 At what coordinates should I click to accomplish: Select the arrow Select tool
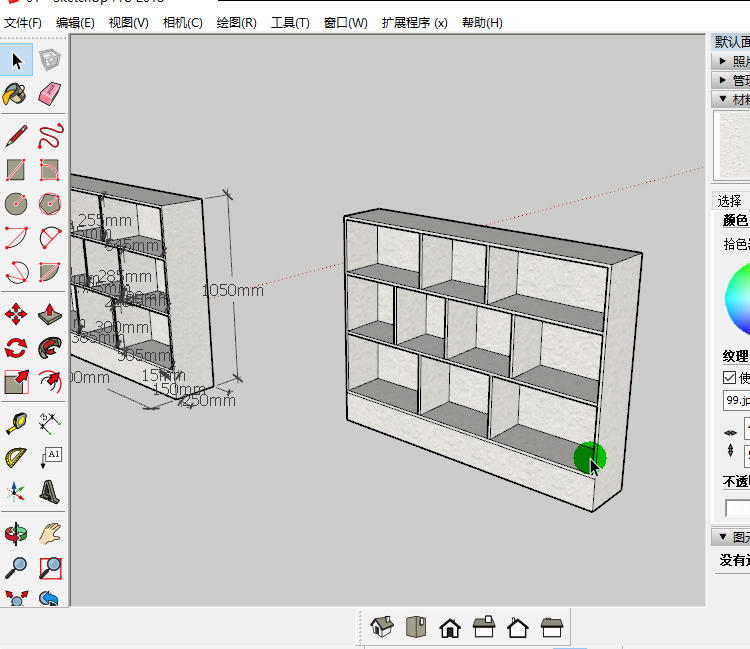click(x=17, y=60)
